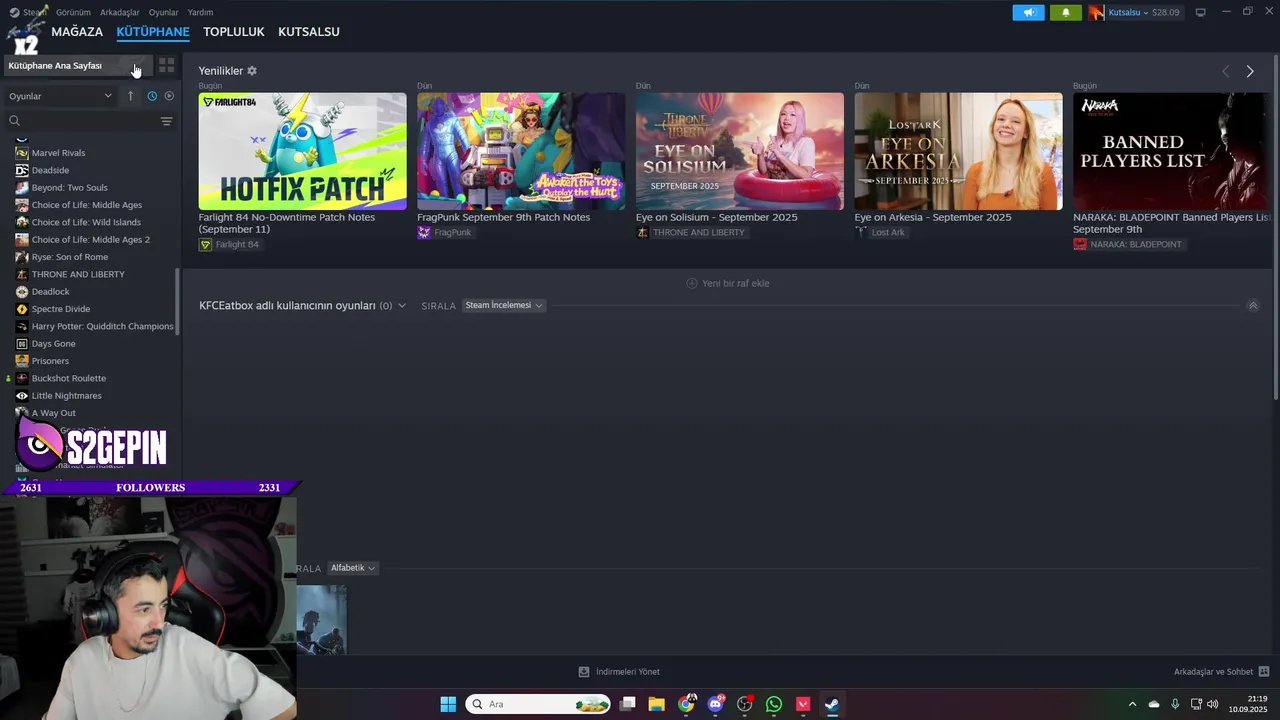Open the Steam announcements megaphone button

pos(1028,12)
